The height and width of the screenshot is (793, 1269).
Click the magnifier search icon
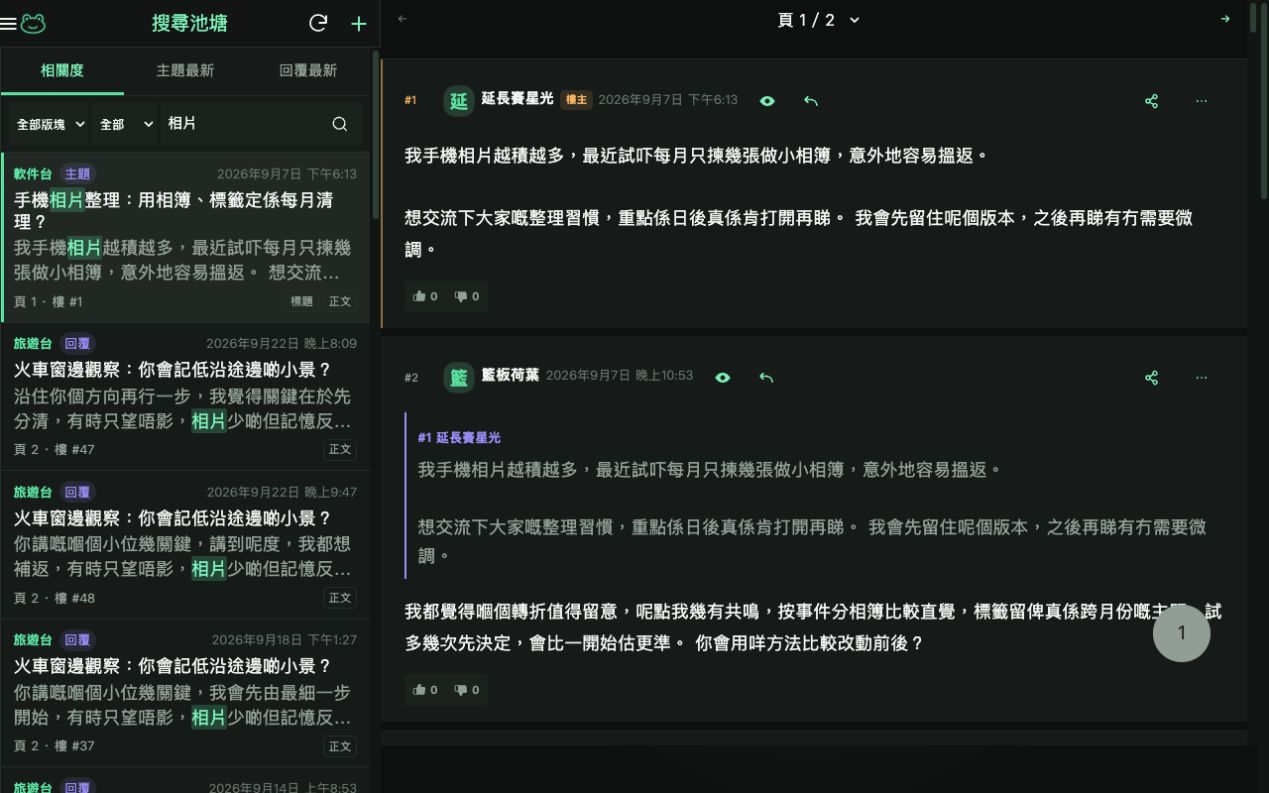click(340, 124)
